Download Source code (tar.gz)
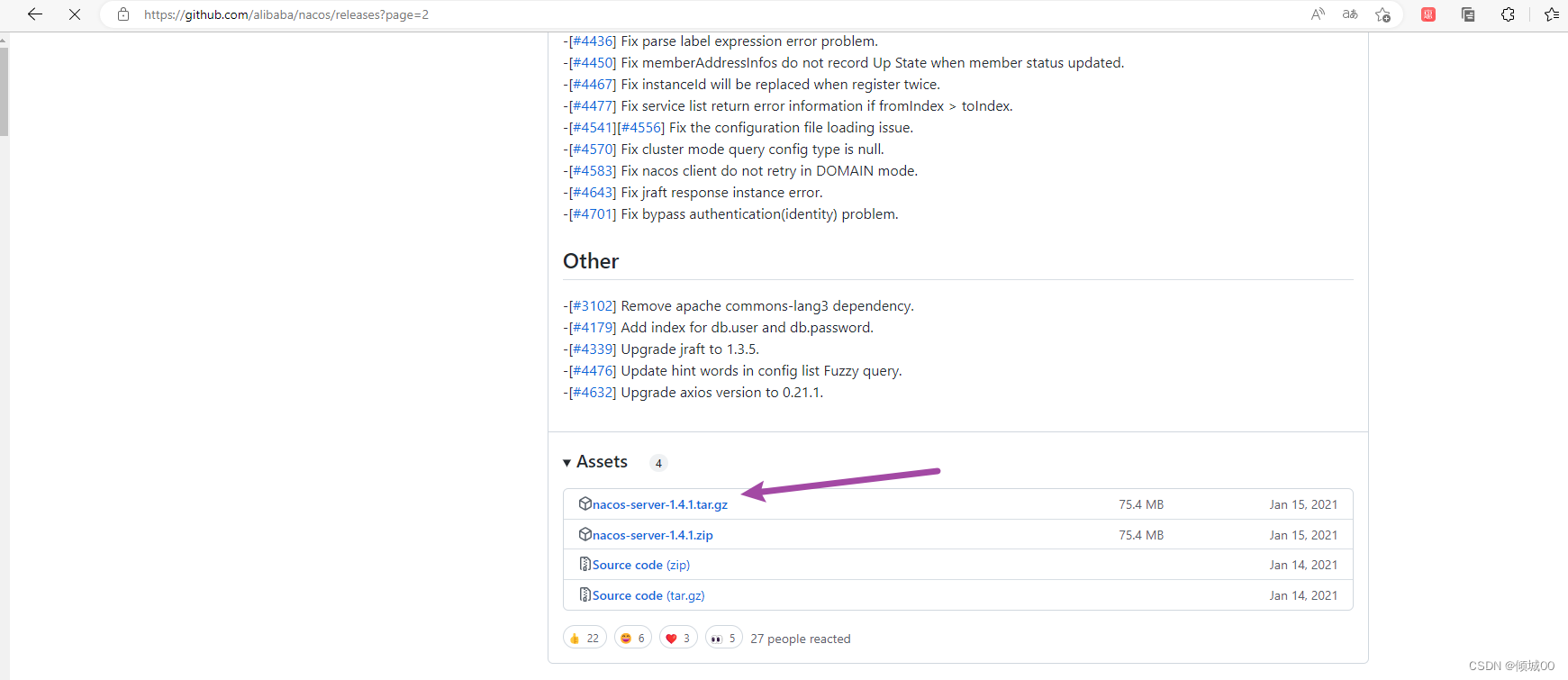Viewport: 1568px width, 680px height. pyautogui.click(x=648, y=595)
